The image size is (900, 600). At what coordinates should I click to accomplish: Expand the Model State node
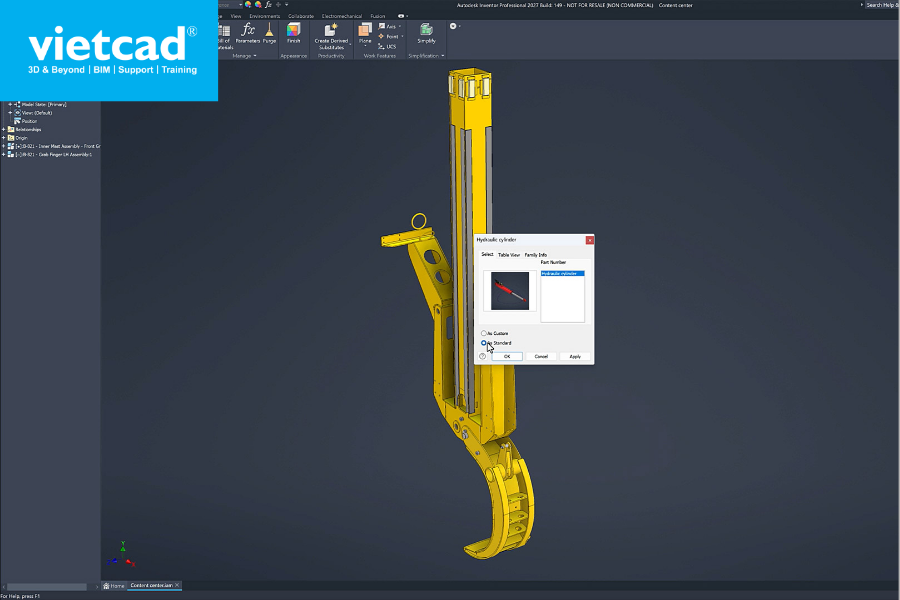(x=10, y=104)
